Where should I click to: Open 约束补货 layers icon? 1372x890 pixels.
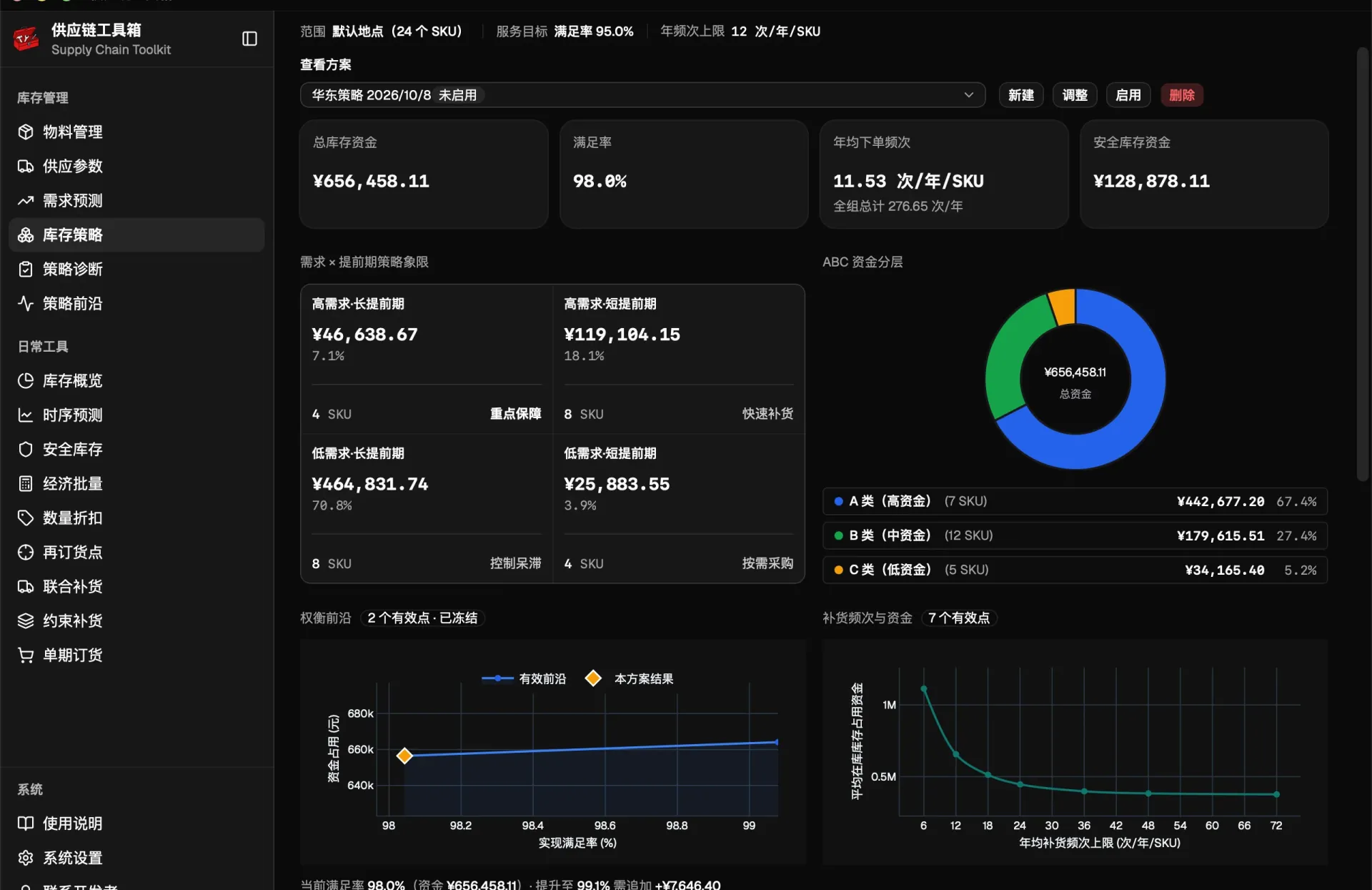tap(26, 620)
